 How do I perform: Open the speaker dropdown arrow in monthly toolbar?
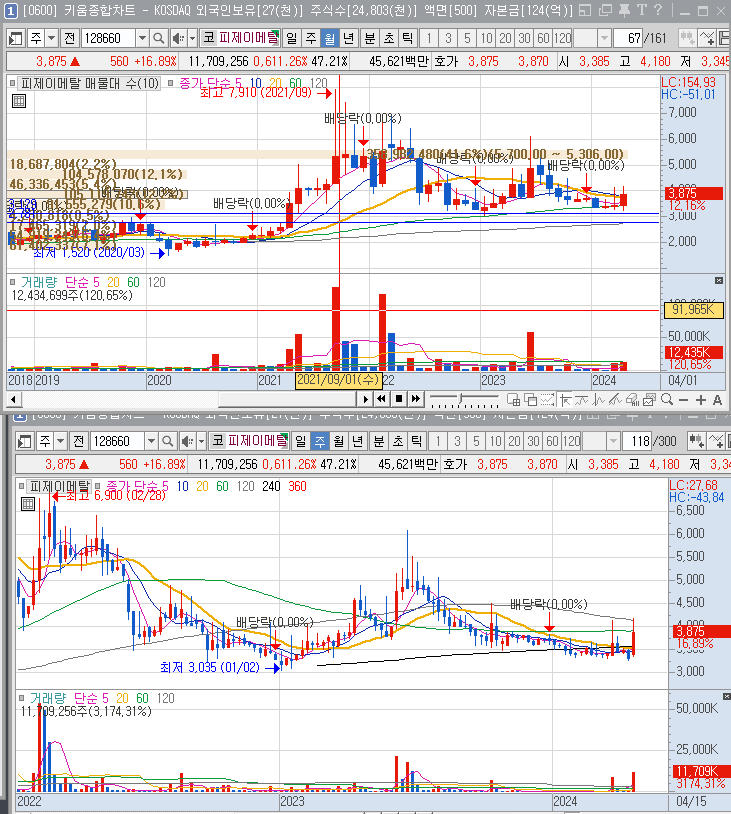(x=192, y=38)
